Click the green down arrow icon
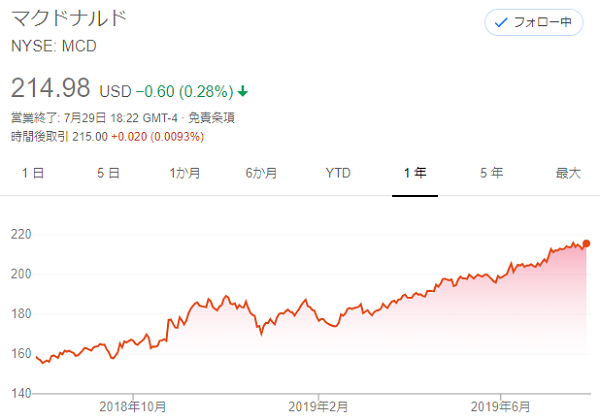This screenshot has height=420, width=600. [x=243, y=91]
